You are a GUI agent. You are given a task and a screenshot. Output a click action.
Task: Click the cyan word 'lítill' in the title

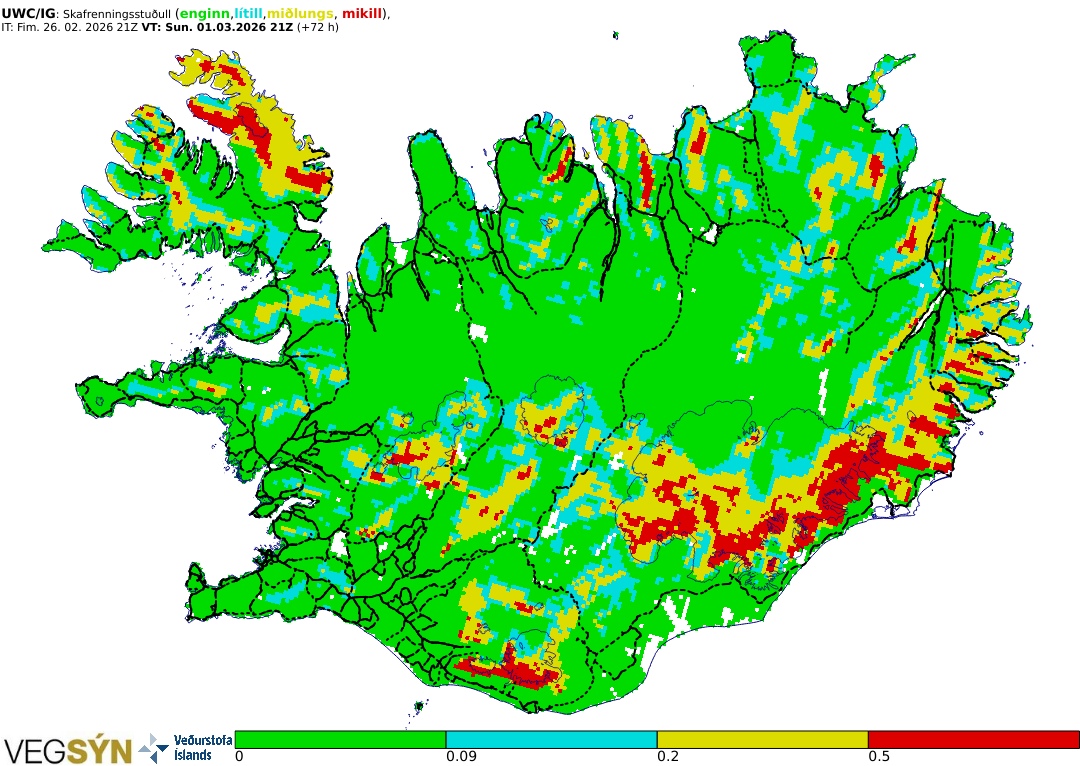pos(249,14)
